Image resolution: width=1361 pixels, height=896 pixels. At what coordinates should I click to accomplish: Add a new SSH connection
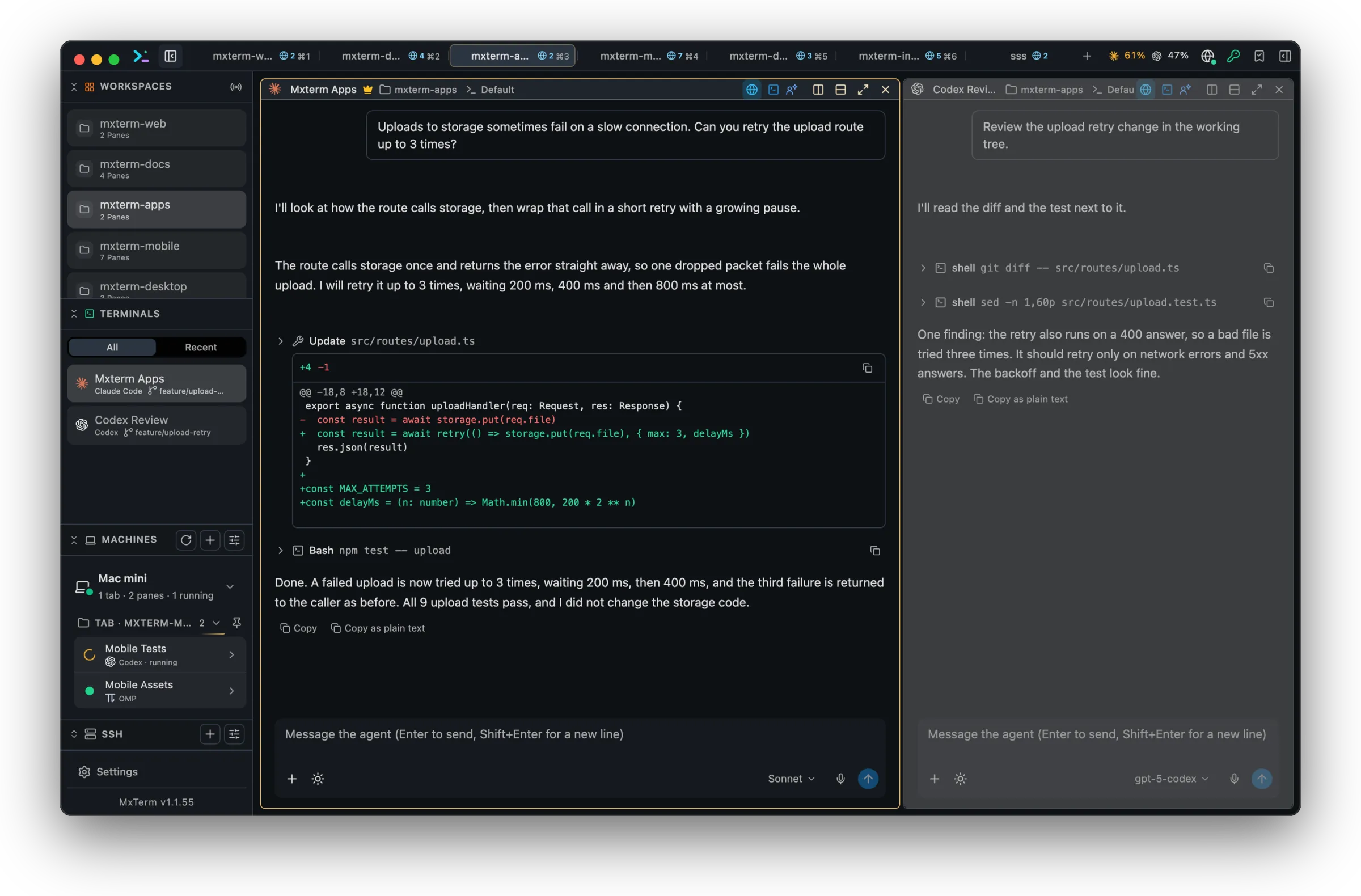[210, 734]
